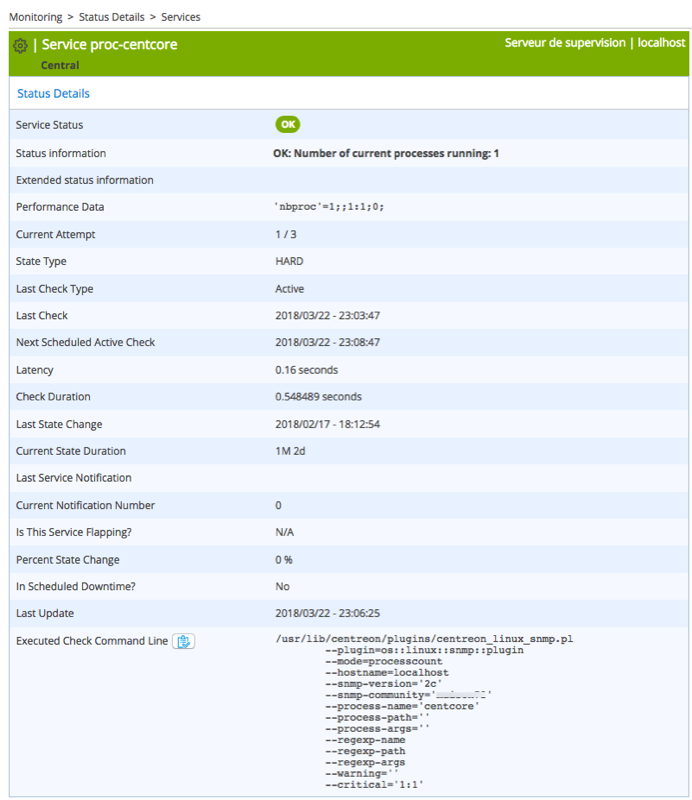This screenshot has width=692, height=800.
Task: Click the Check Duration value in seconds
Action: [318, 396]
